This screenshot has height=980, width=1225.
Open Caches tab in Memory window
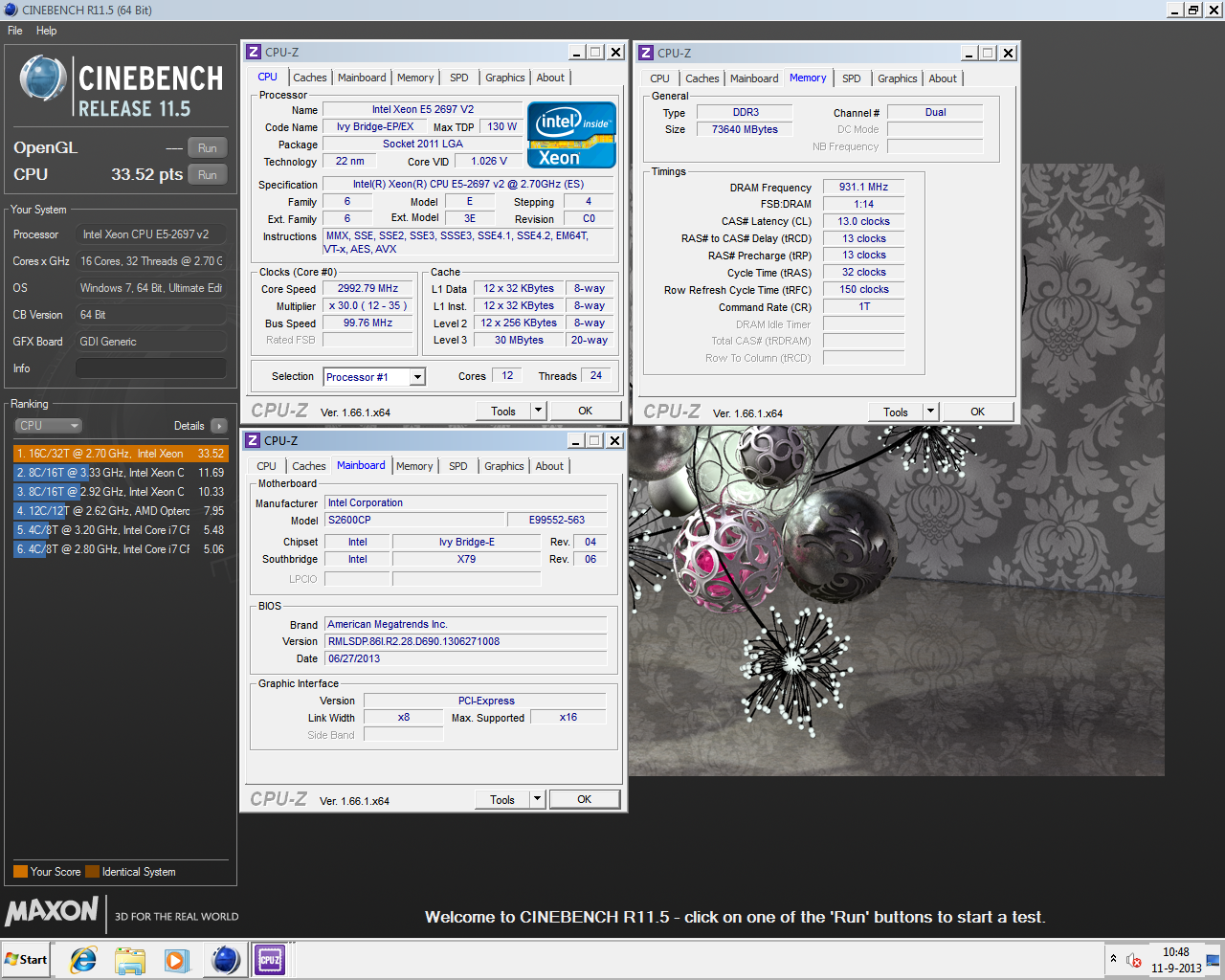coord(702,78)
